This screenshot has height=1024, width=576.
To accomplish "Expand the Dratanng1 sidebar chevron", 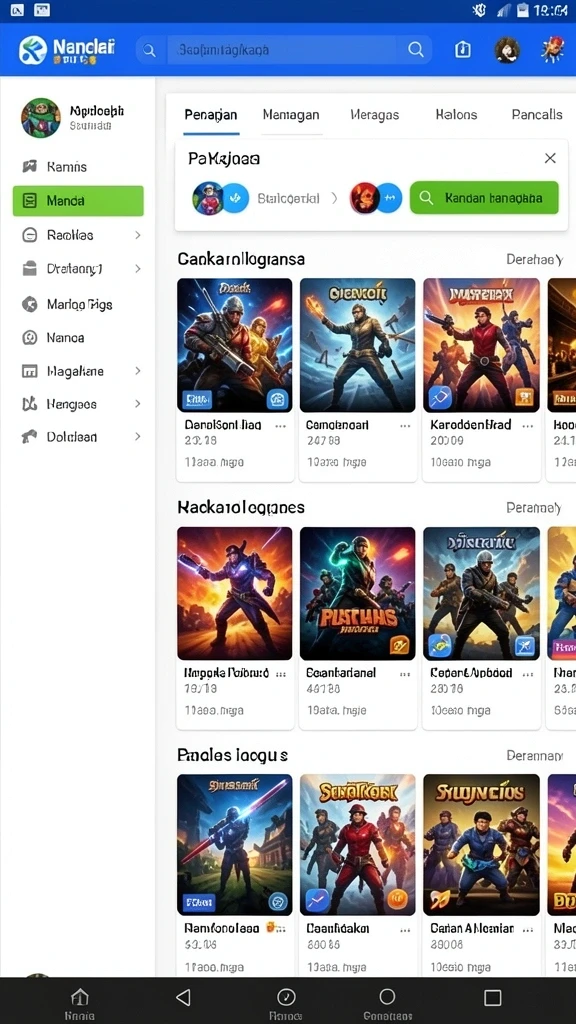I will pyautogui.click(x=138, y=268).
